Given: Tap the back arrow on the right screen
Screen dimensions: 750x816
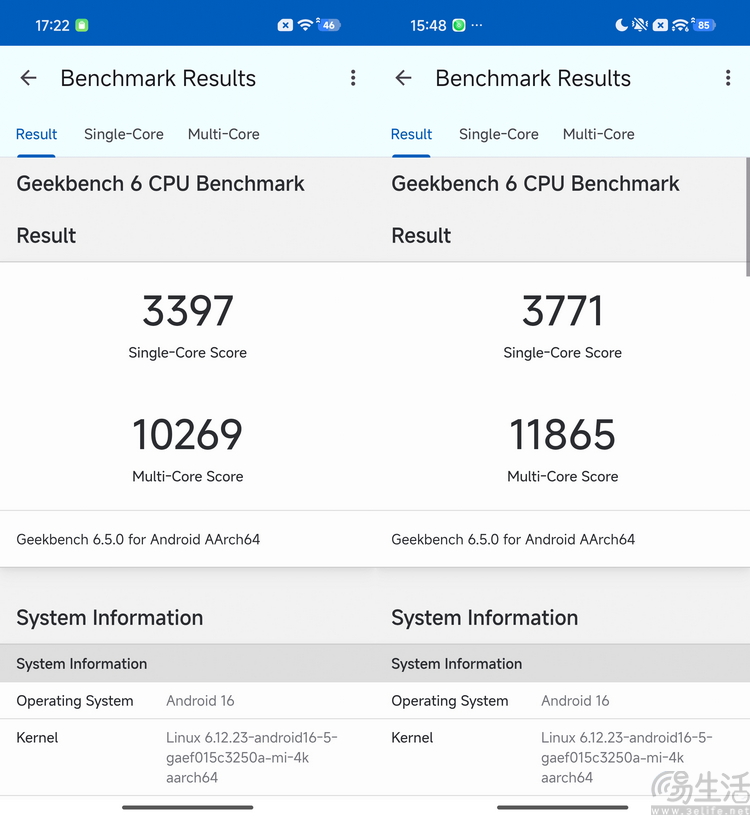Looking at the screenshot, I should point(403,78).
